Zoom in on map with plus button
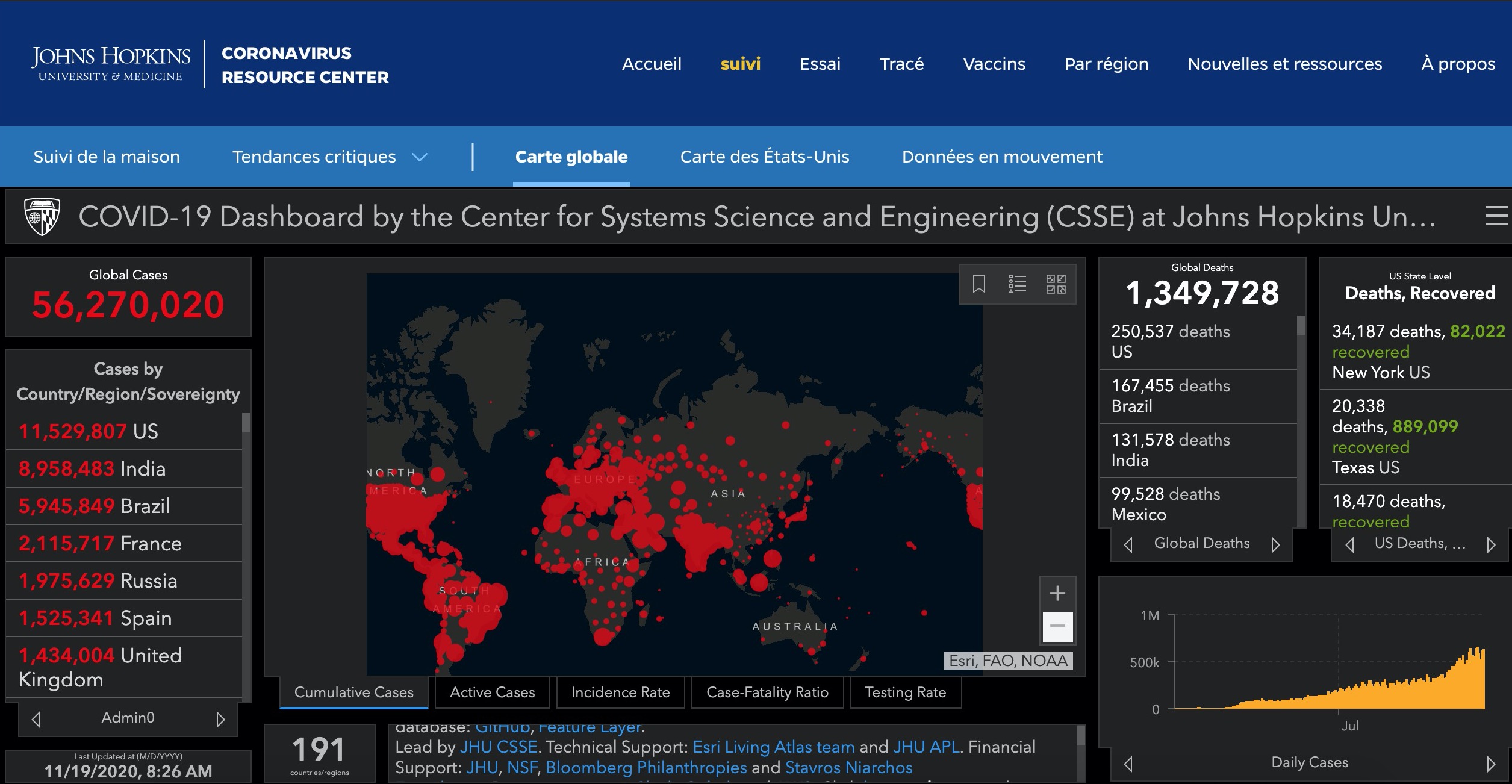 [x=1057, y=593]
